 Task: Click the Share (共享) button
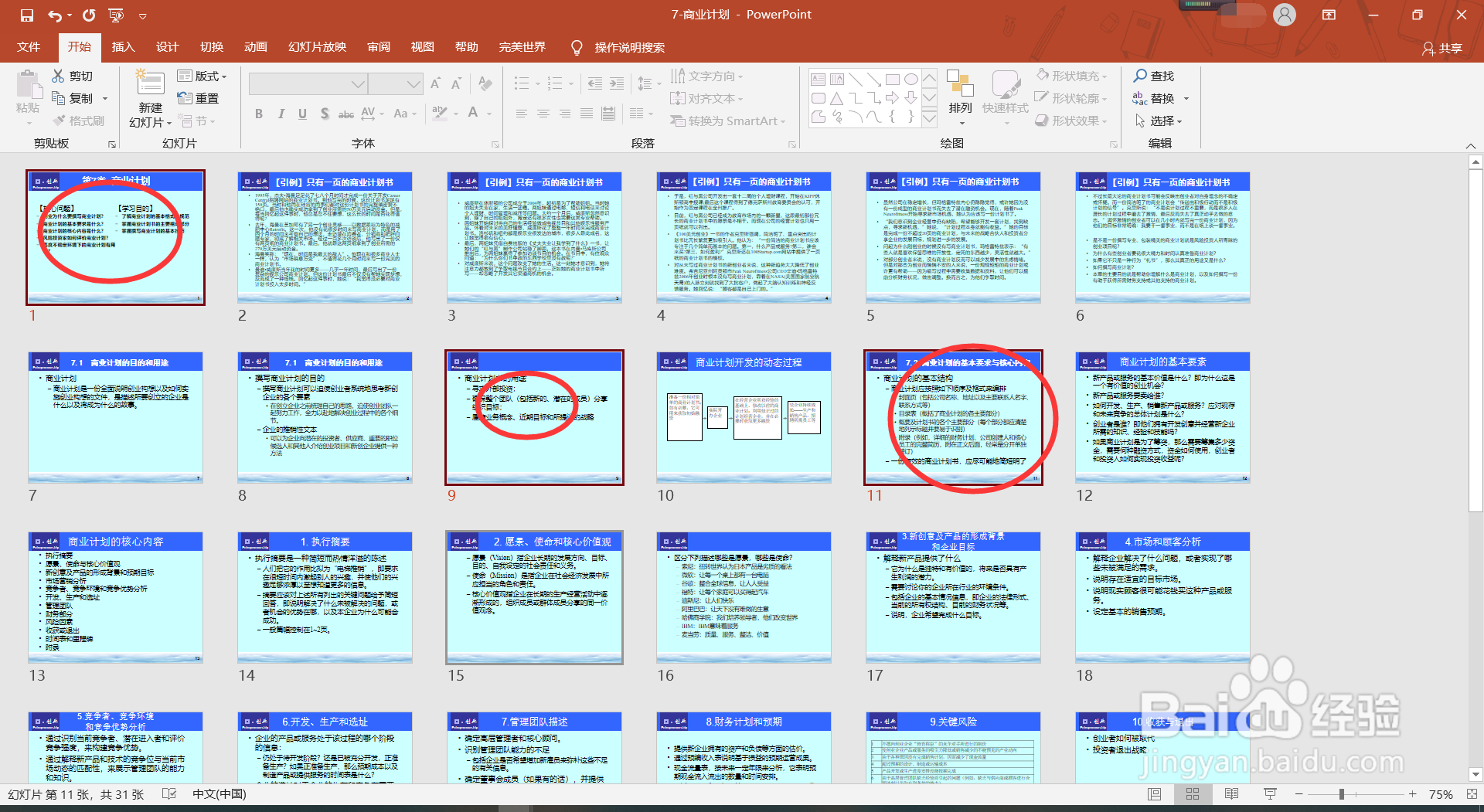click(1442, 48)
